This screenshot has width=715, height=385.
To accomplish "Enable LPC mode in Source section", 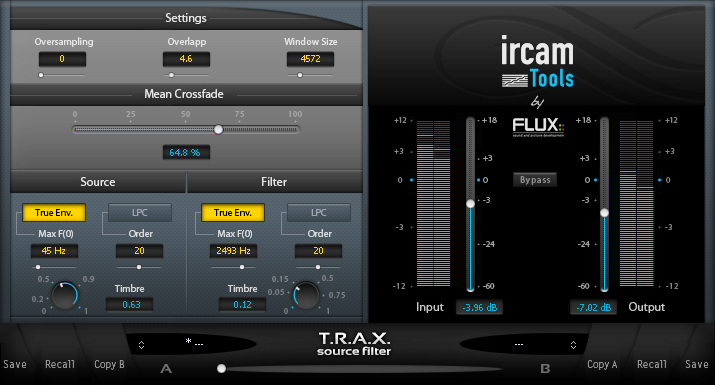I will click(140, 213).
